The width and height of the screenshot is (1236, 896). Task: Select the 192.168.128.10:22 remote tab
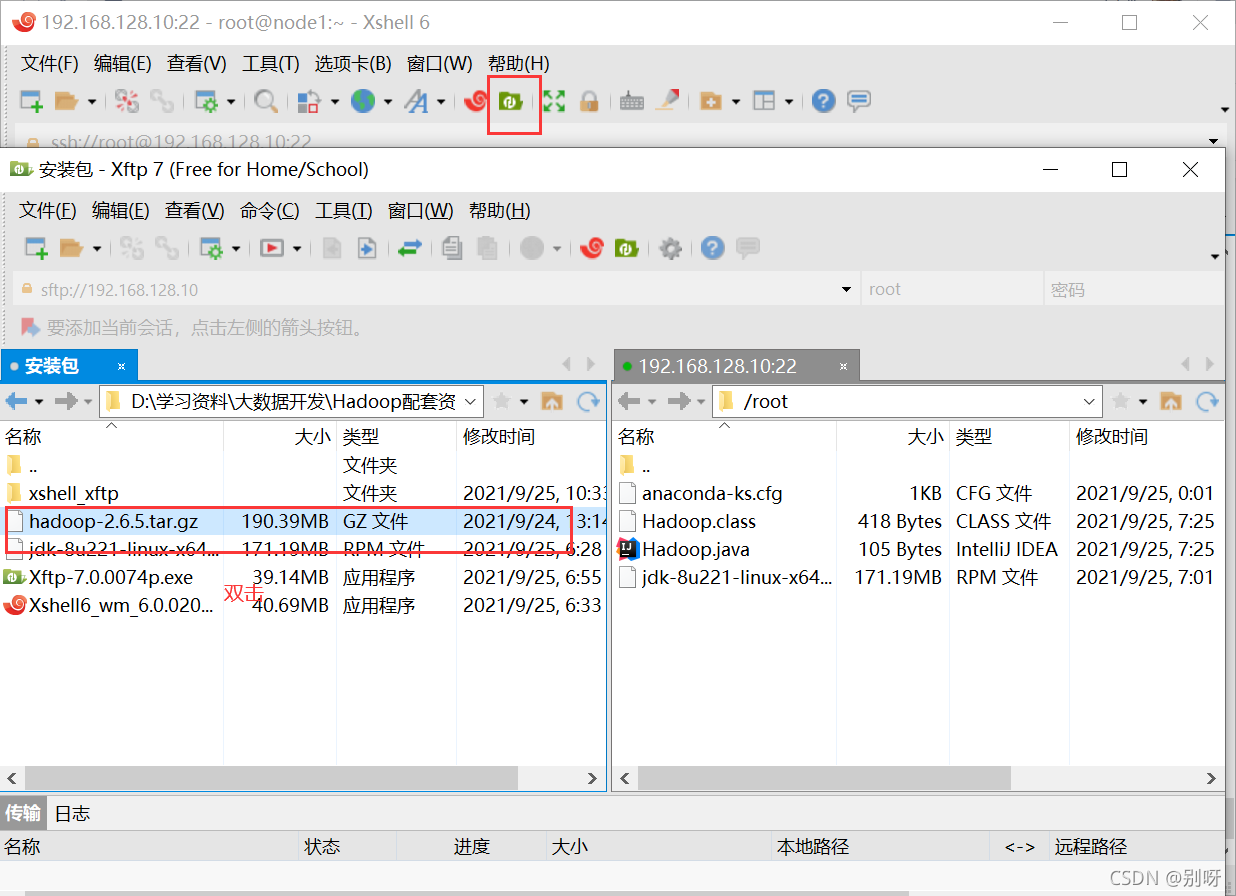pyautogui.click(x=735, y=366)
